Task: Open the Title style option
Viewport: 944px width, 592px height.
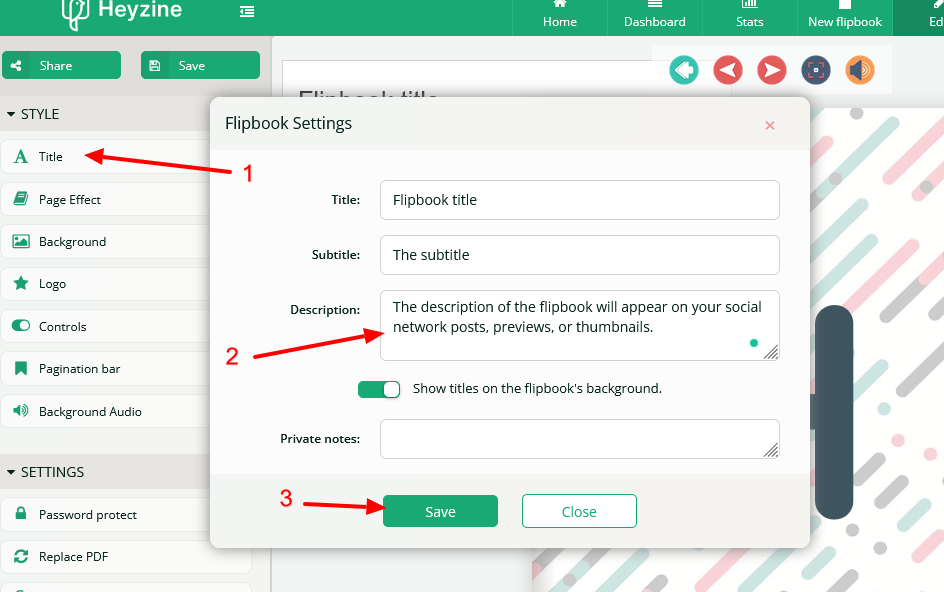Action: click(105, 157)
